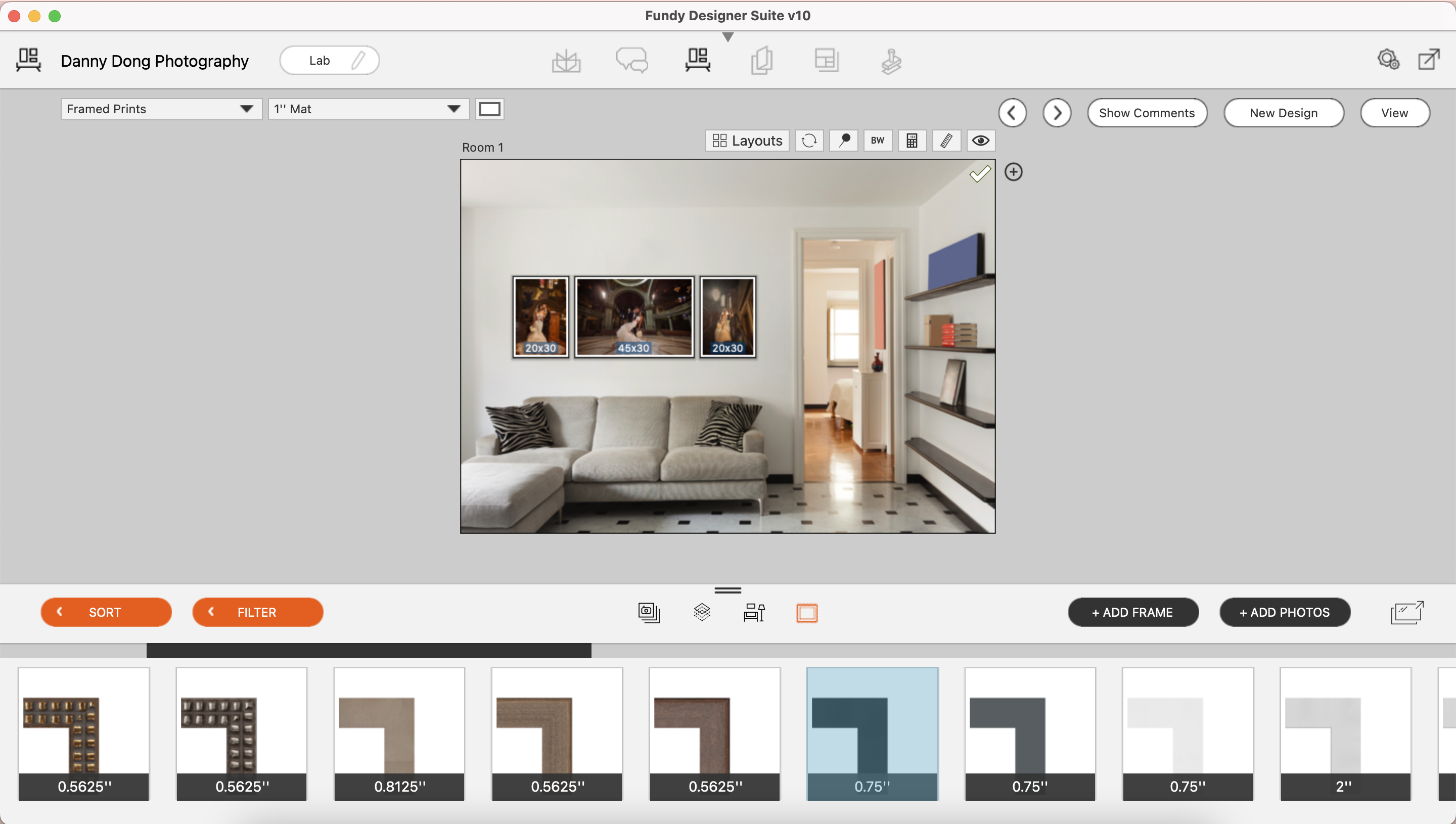Open the Framed Prints product dropdown
The height and width of the screenshot is (824, 1456).
[x=160, y=109]
